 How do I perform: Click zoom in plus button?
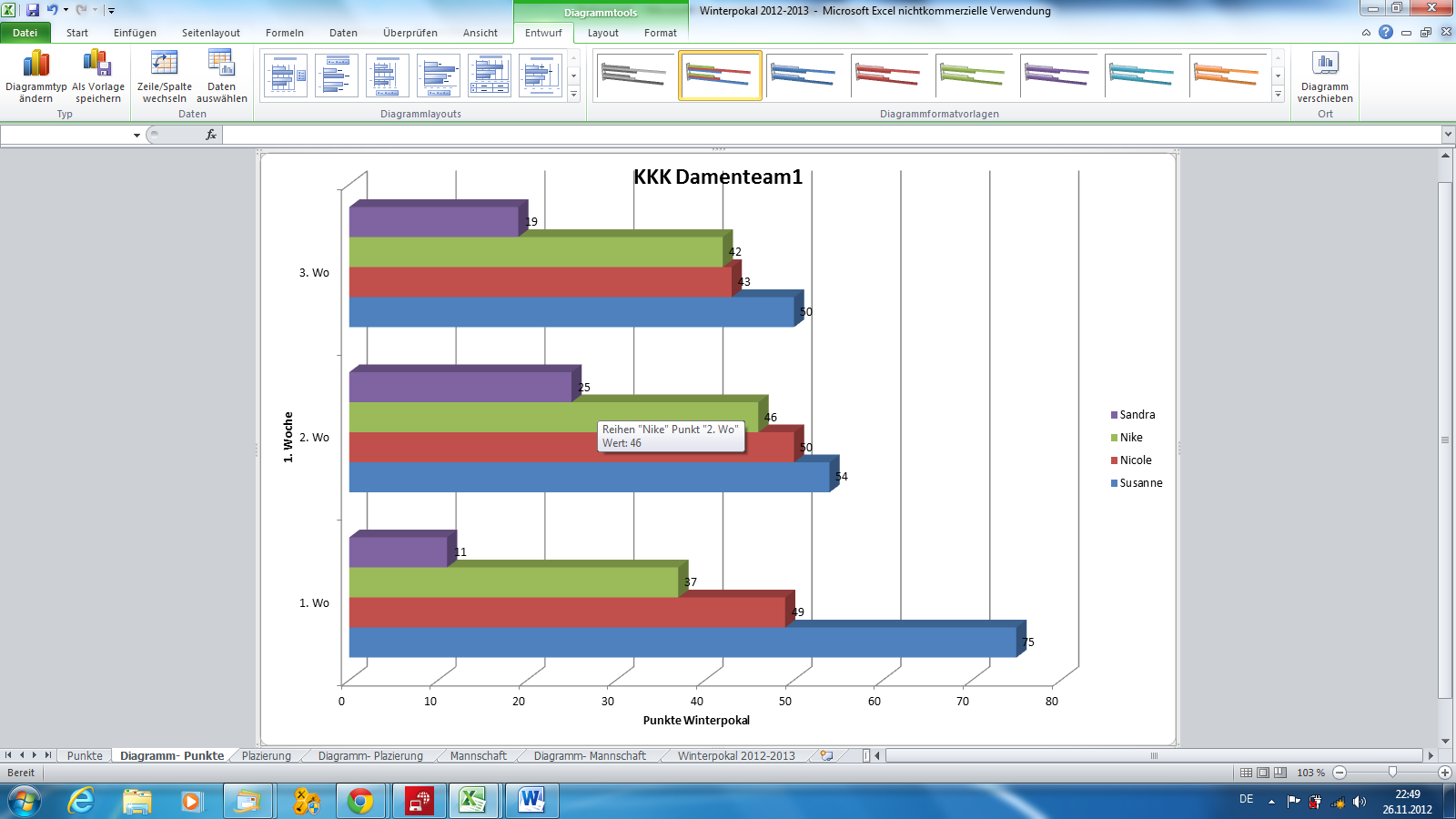(1444, 773)
